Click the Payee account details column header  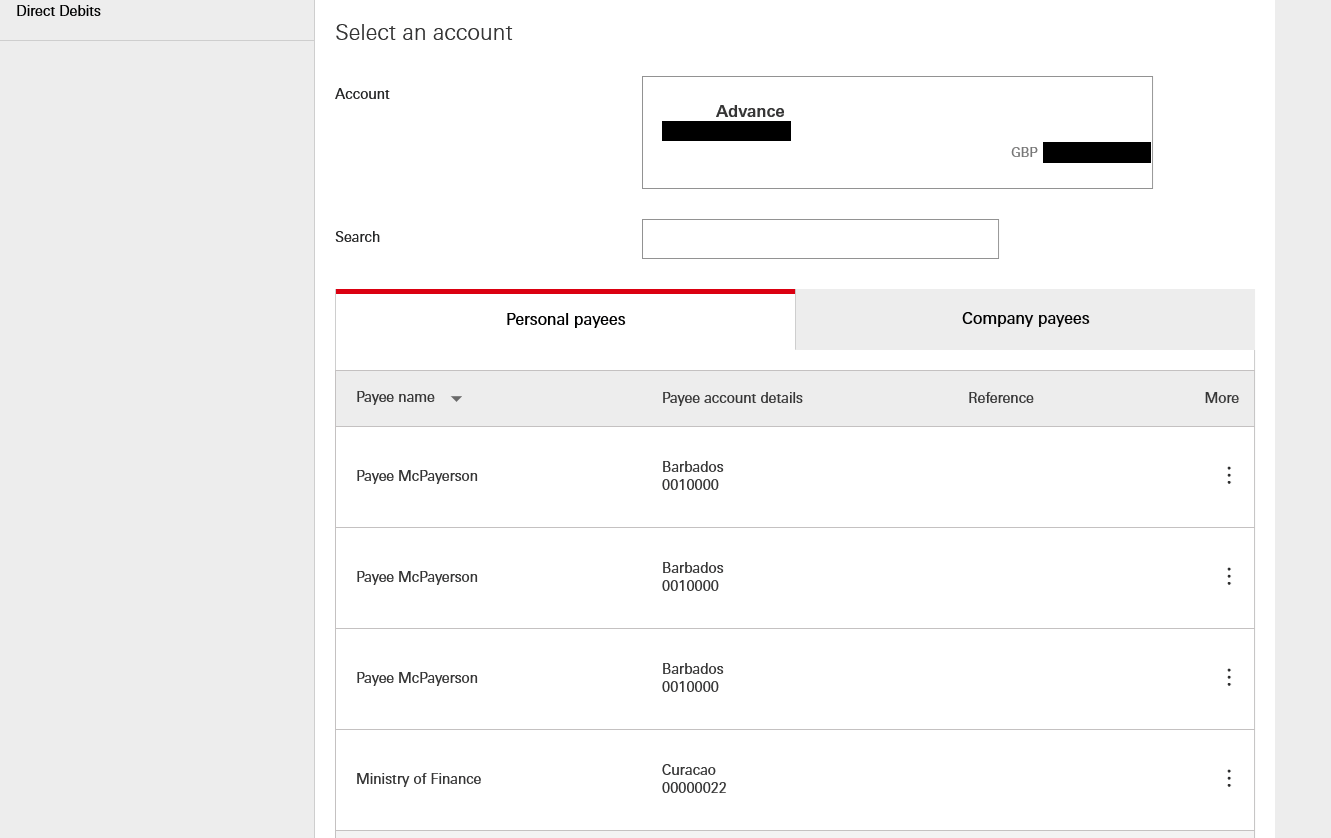click(732, 398)
